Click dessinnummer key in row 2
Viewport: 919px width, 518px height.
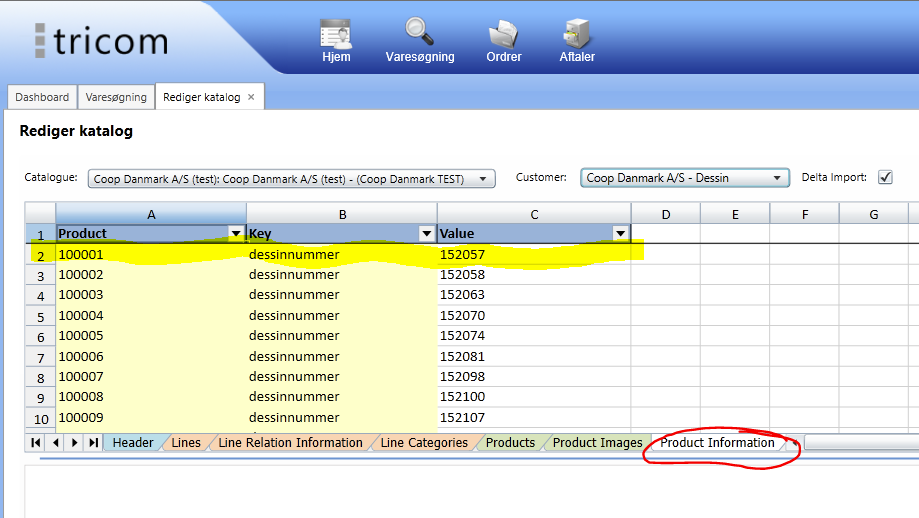[342, 254]
